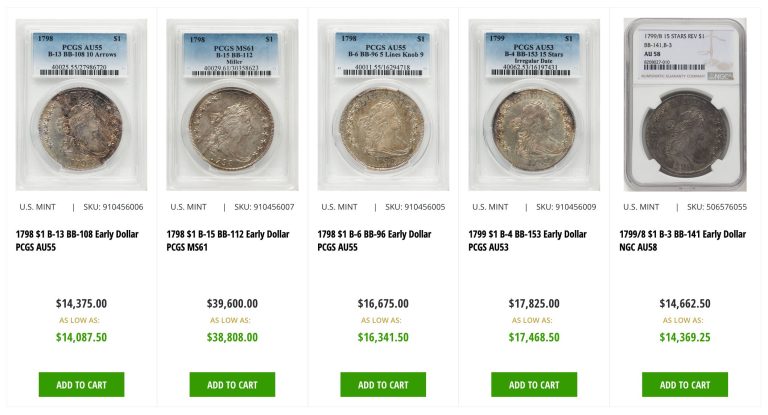Add 1799 B-4 BB-153 dollar to cart

coord(534,385)
